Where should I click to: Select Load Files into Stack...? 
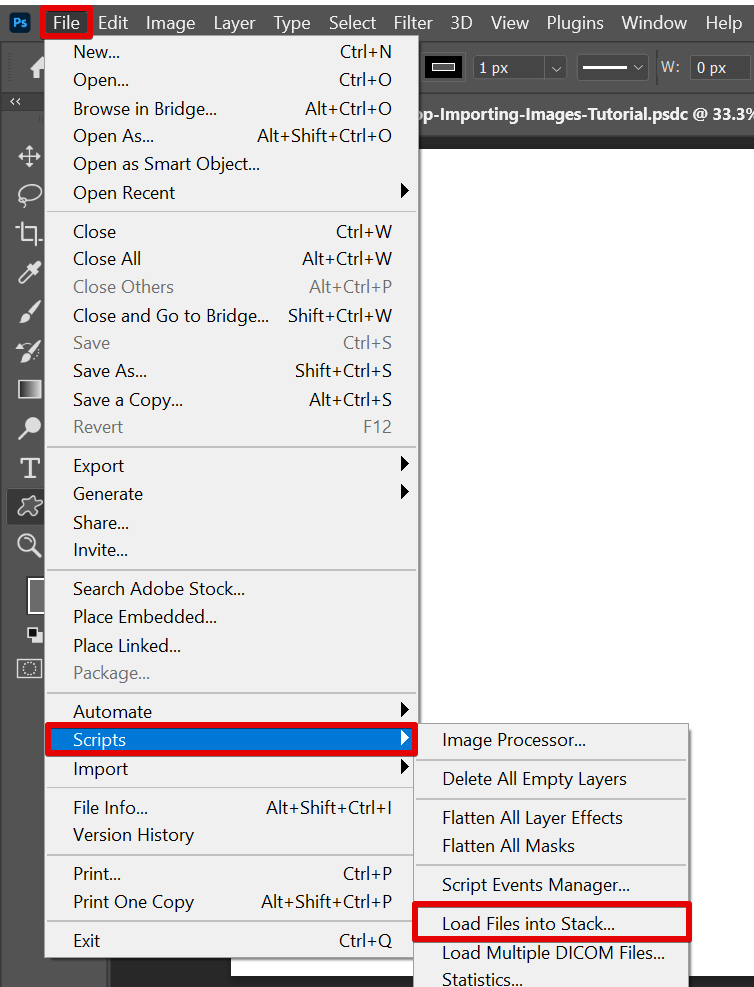pos(552,923)
